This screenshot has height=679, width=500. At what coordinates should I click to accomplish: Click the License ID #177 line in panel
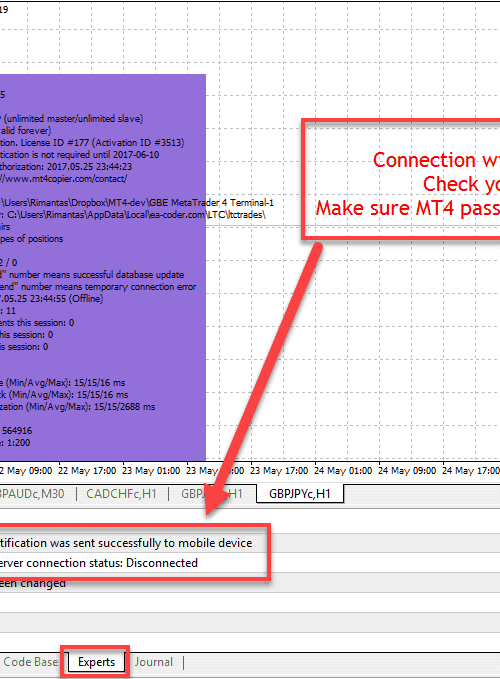[x=92, y=143]
